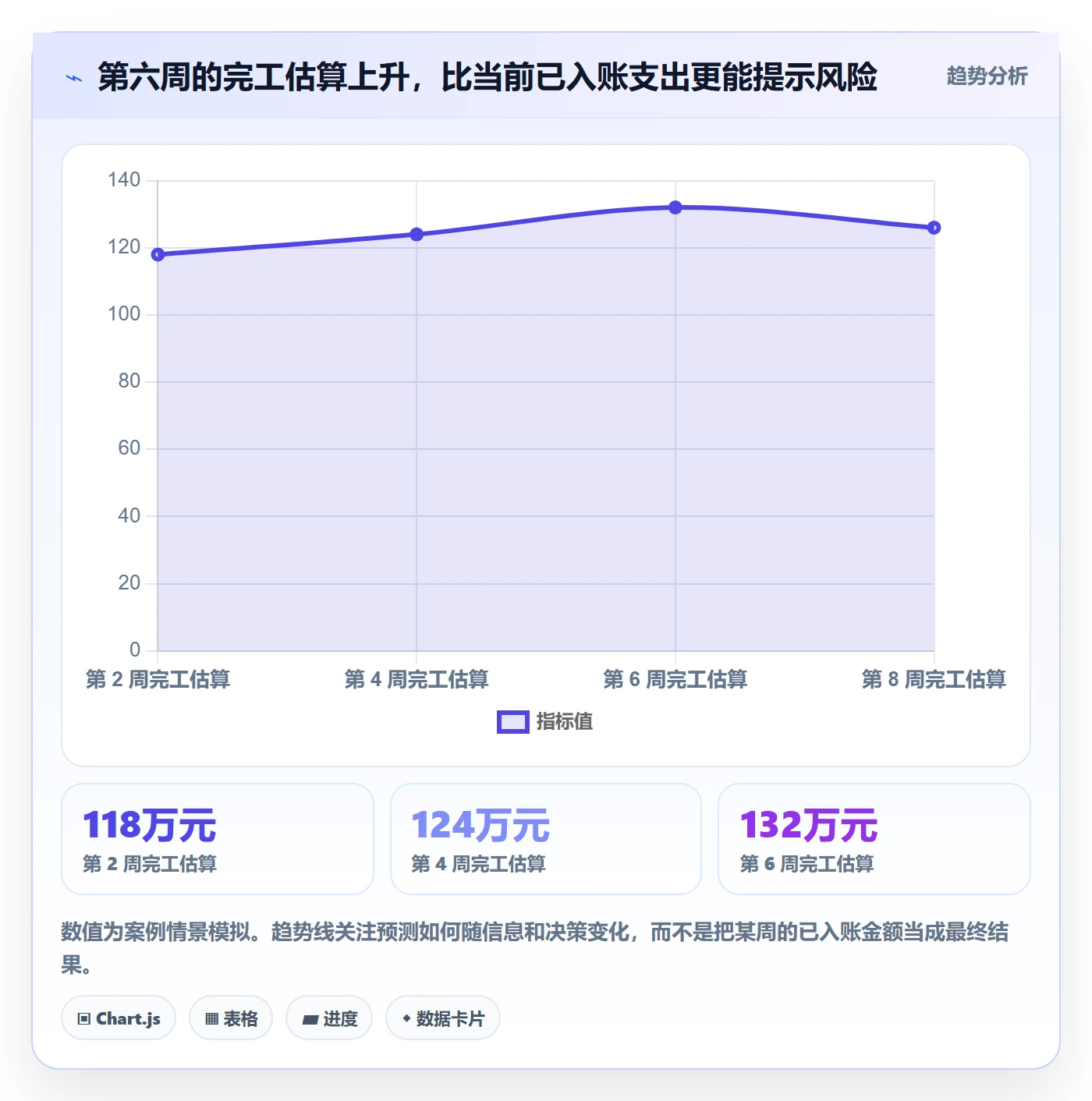The height and width of the screenshot is (1101, 1092).
Task: Click the y-axis value 80
Action: tap(129, 381)
